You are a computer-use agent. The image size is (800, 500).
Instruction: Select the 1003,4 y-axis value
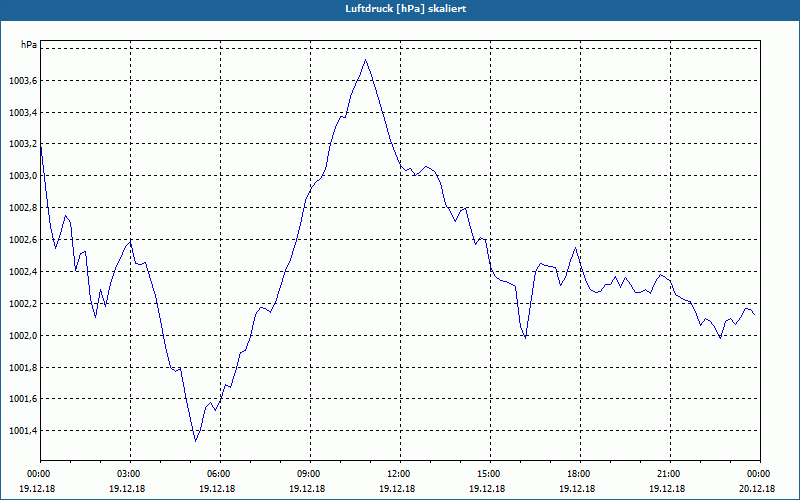(23, 112)
